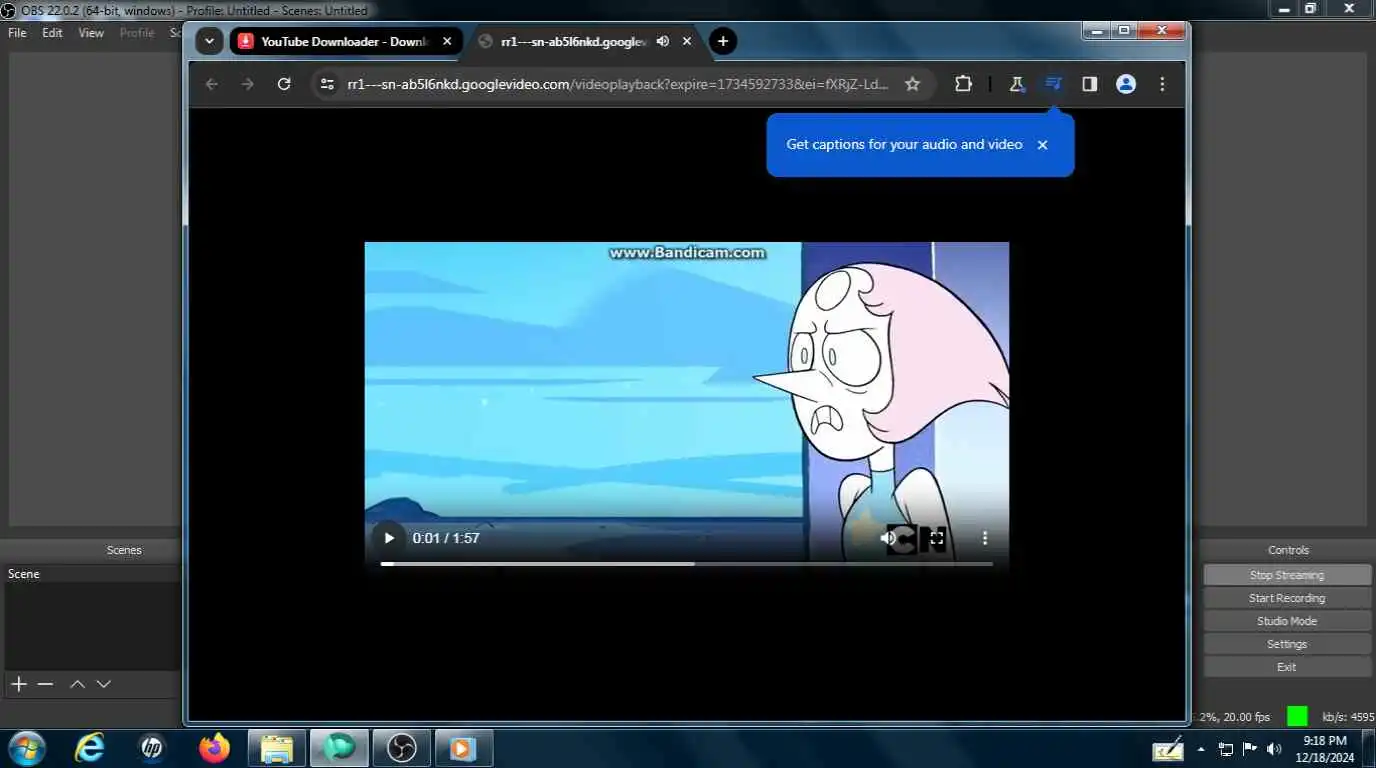Seek on the video progress bar
Screen dimensions: 1376x768
tap(686, 564)
